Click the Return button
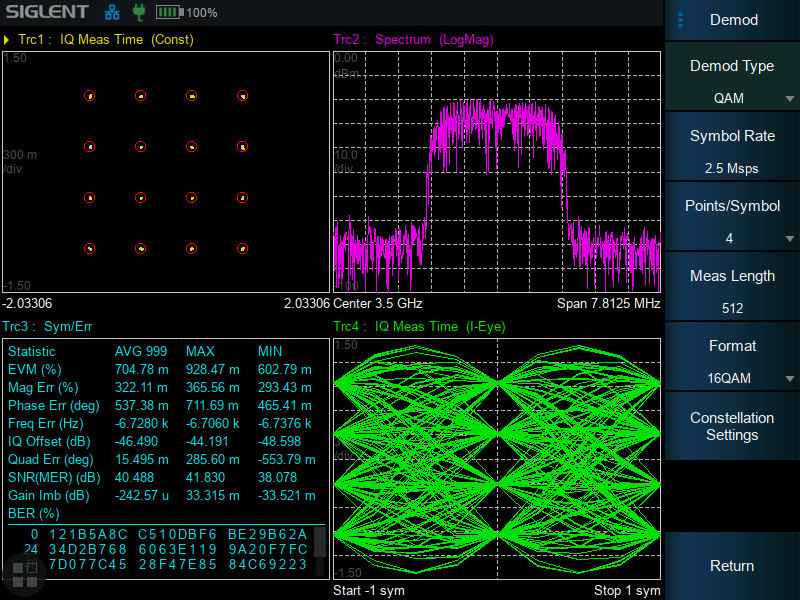This screenshot has width=800, height=600. 732,566
